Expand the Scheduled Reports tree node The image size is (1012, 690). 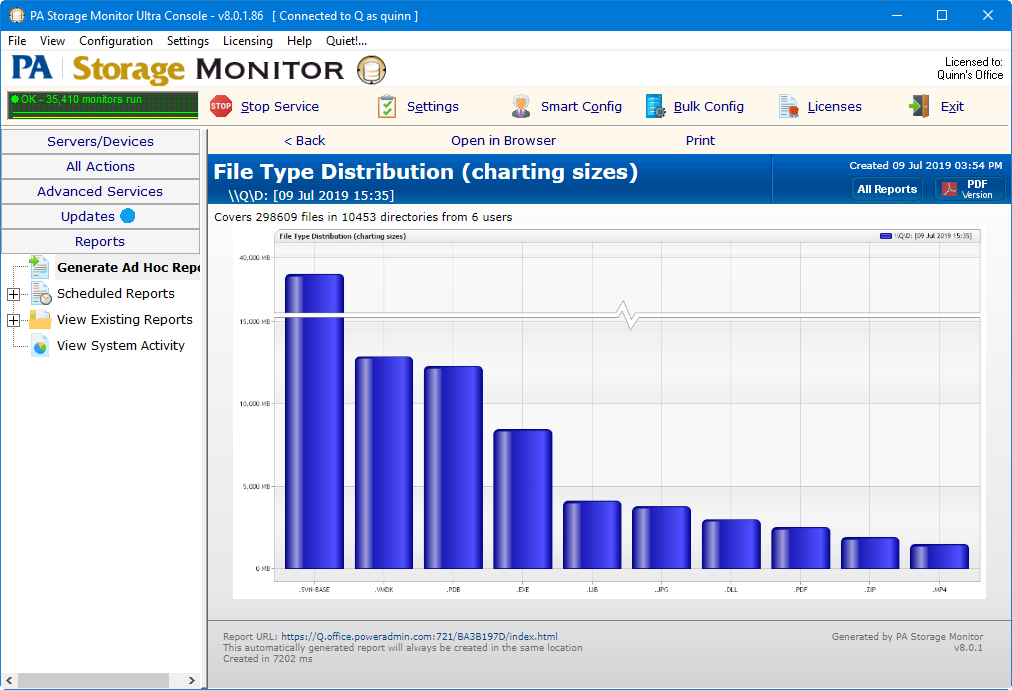pos(13,294)
